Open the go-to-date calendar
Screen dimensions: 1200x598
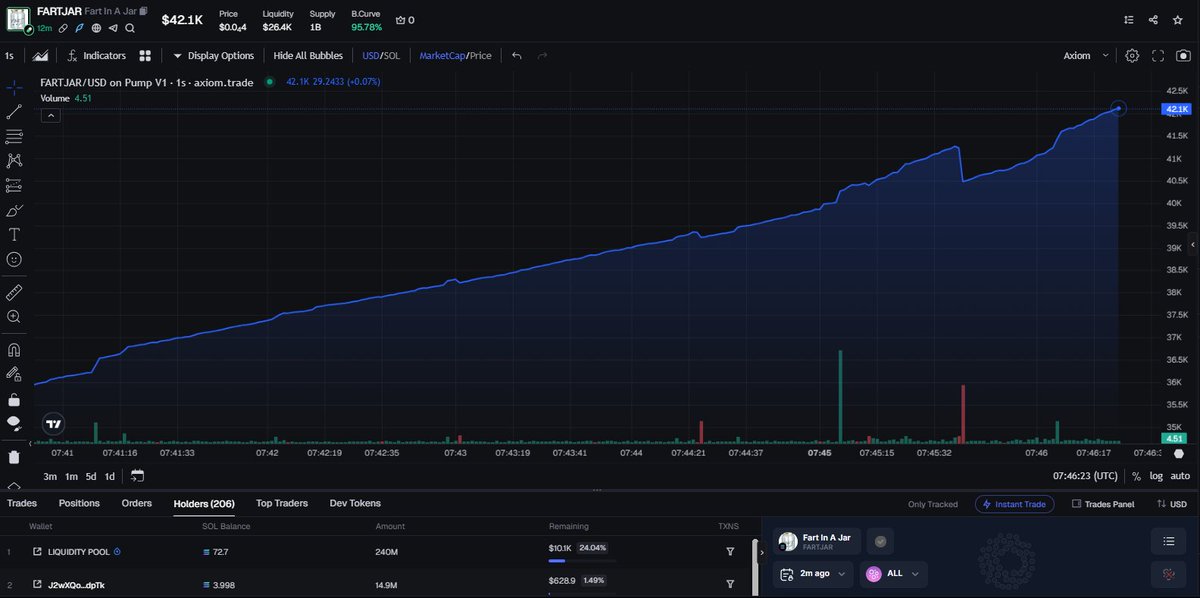pos(137,476)
